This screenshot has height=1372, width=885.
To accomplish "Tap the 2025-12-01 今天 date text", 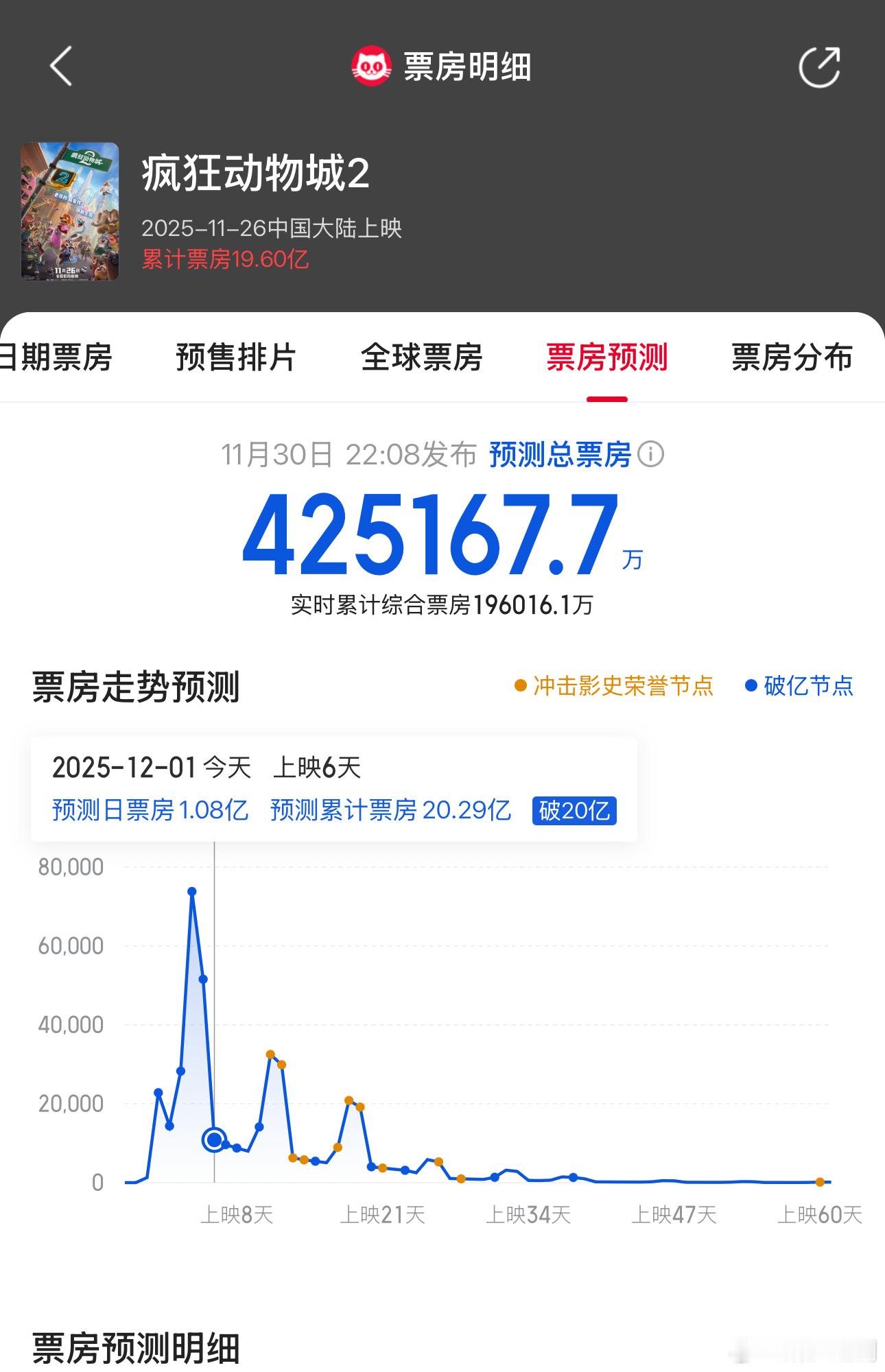I will (152, 768).
